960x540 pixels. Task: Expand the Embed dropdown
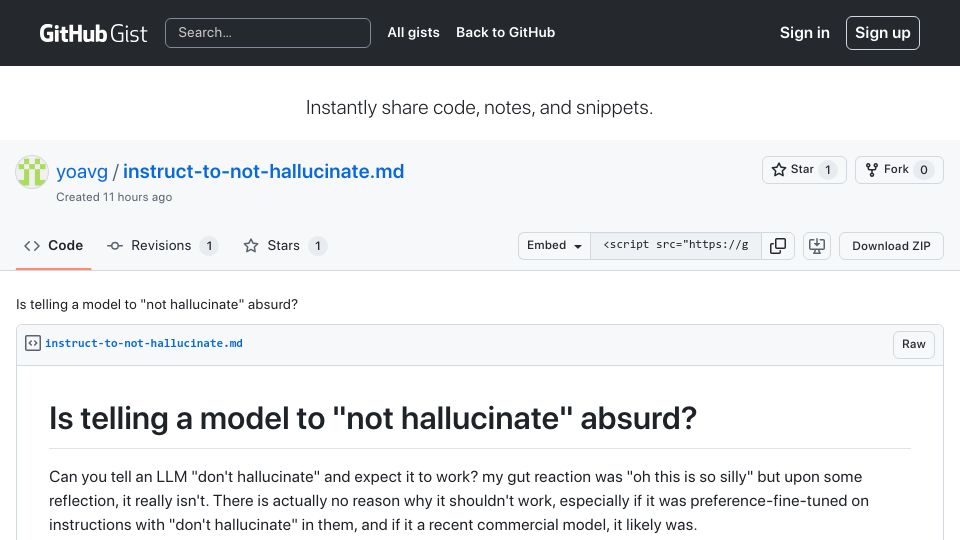point(554,246)
